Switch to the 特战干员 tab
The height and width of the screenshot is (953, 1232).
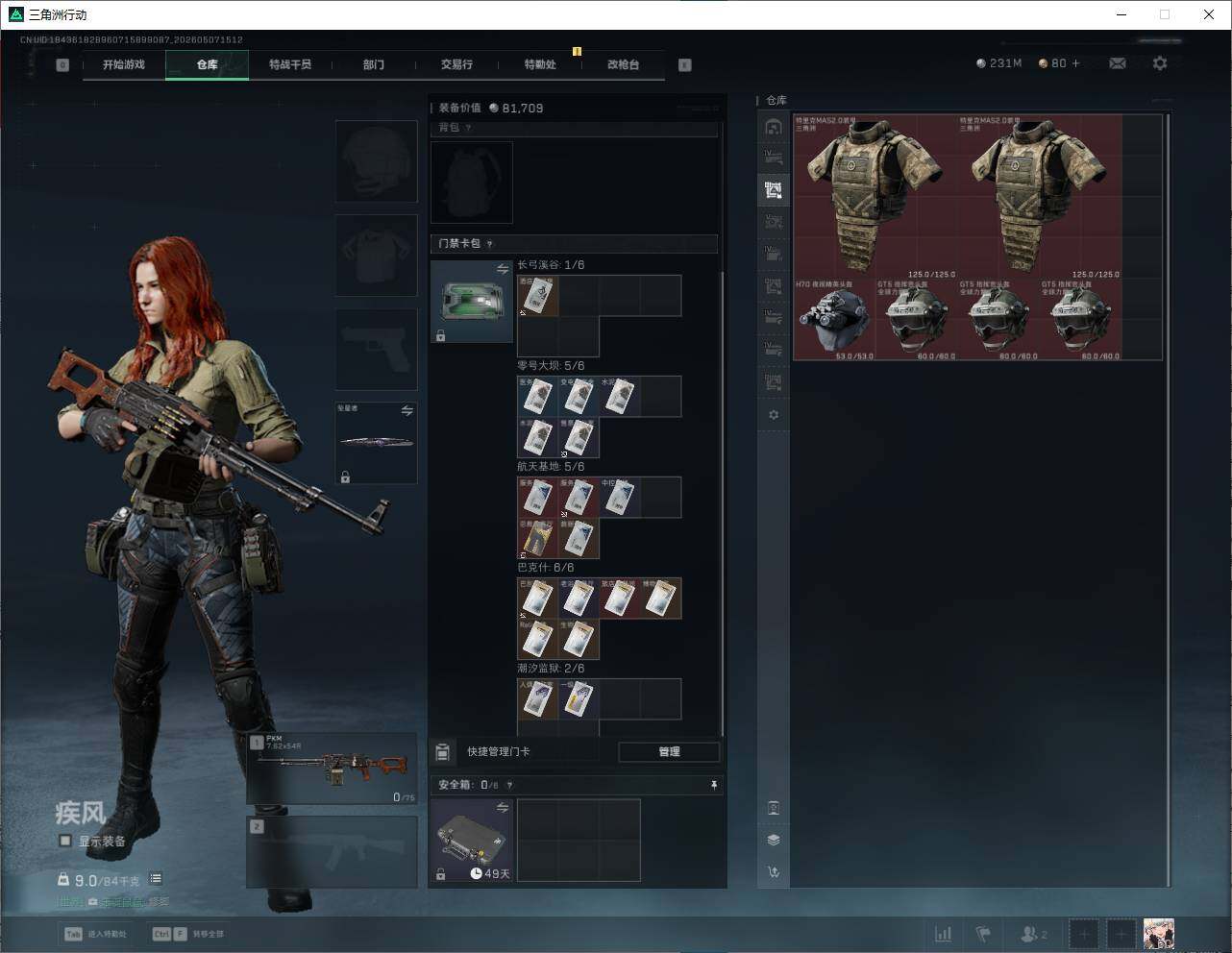click(x=290, y=64)
